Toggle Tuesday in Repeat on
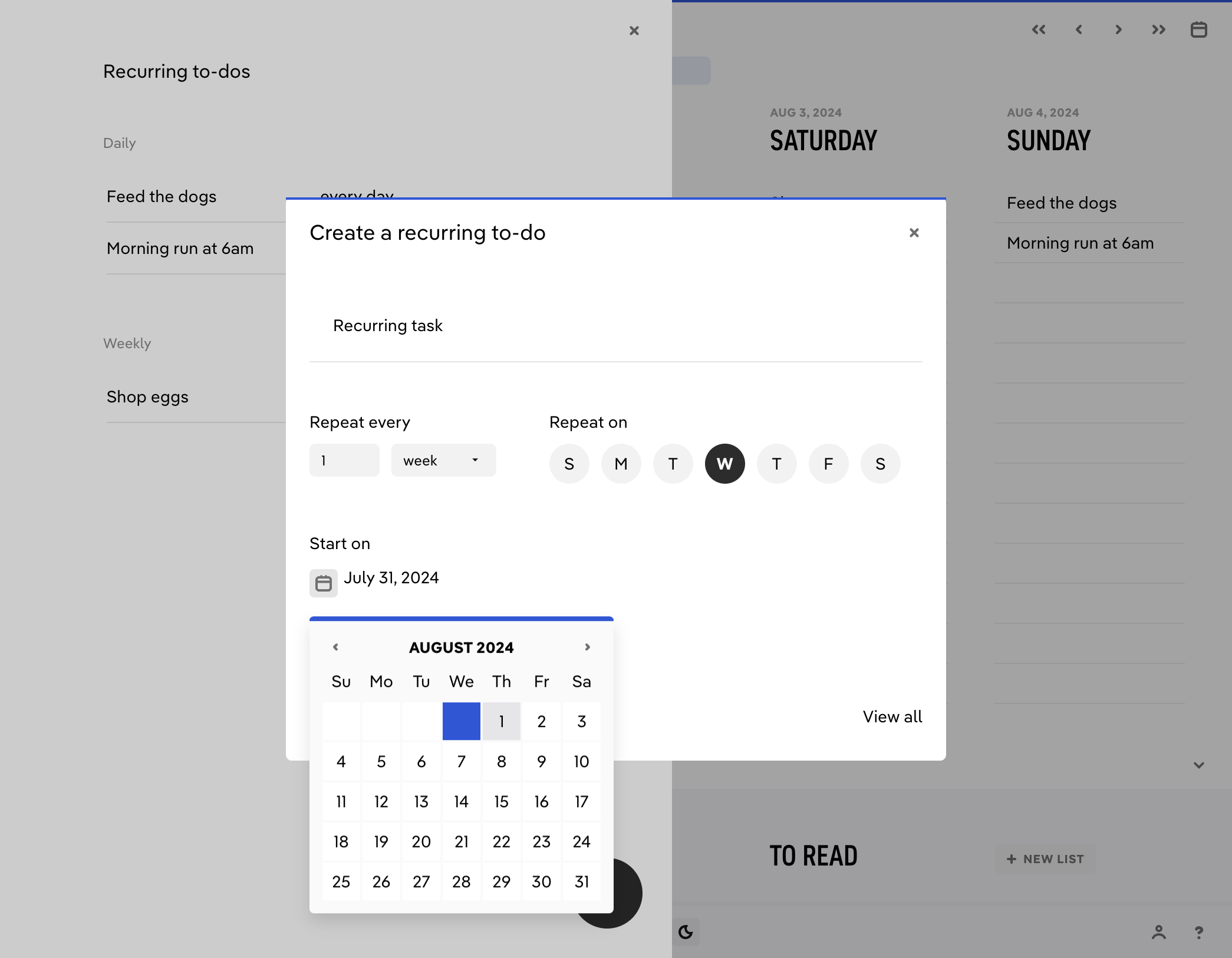Viewport: 1232px width, 958px height. (x=673, y=464)
